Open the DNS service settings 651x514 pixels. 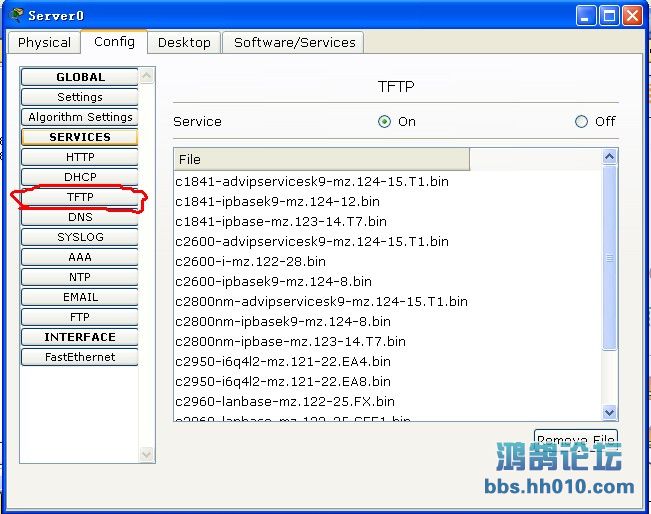pos(80,217)
